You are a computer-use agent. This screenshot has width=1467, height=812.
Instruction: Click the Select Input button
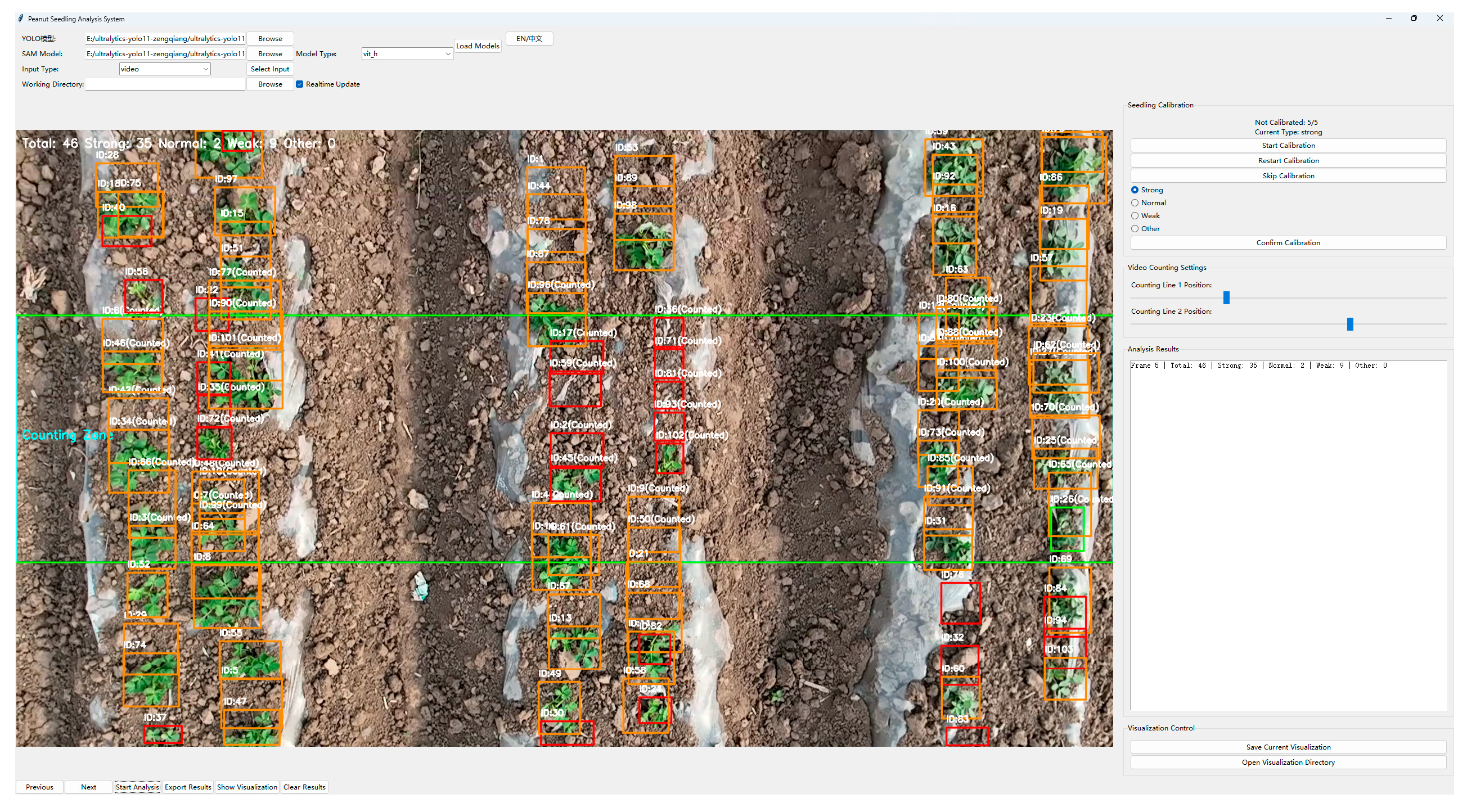tap(270, 69)
